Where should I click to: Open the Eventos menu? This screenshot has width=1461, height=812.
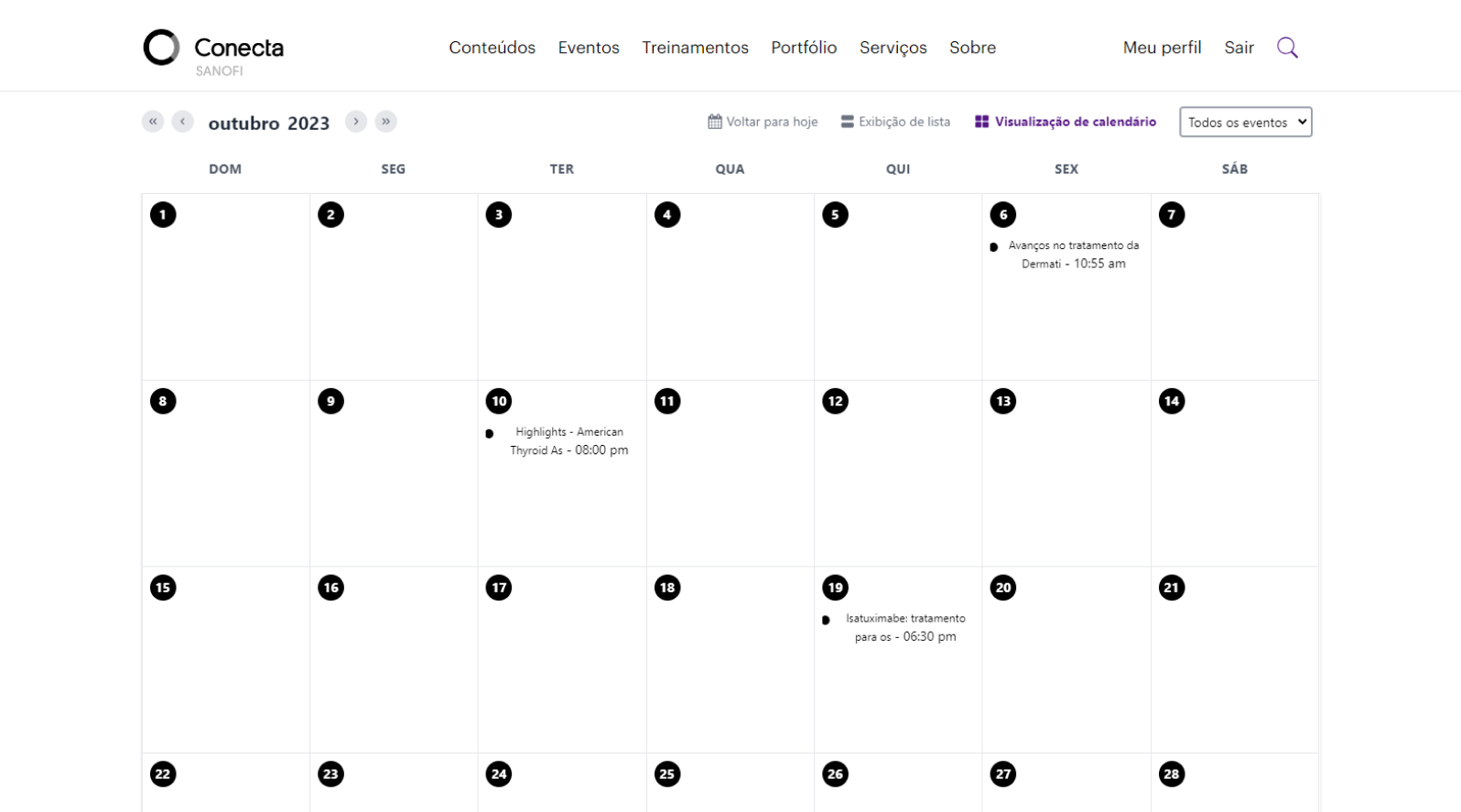(589, 48)
